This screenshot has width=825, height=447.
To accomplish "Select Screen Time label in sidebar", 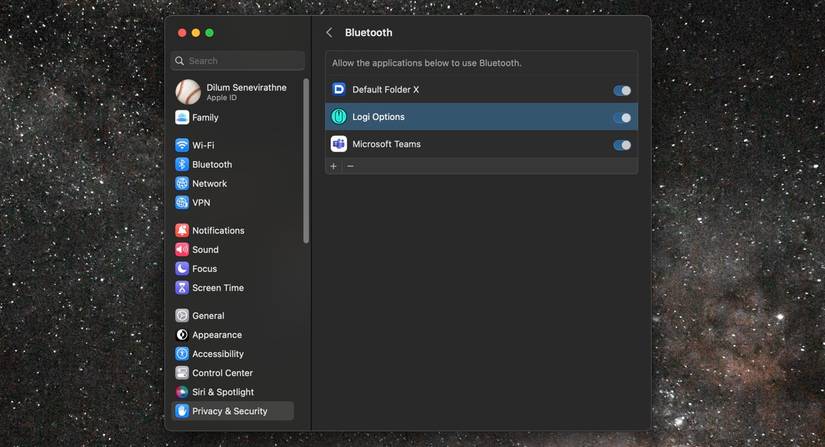I will (218, 288).
